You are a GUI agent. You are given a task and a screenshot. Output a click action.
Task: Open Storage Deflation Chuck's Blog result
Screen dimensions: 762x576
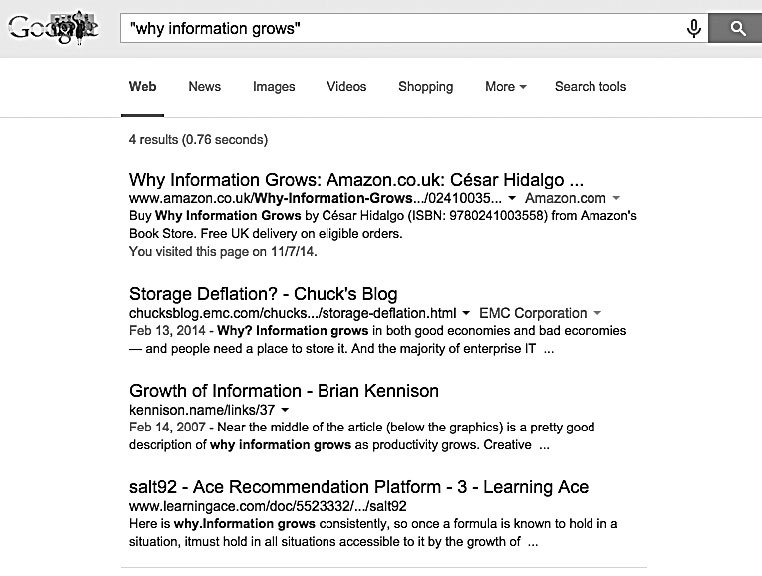pos(263,294)
